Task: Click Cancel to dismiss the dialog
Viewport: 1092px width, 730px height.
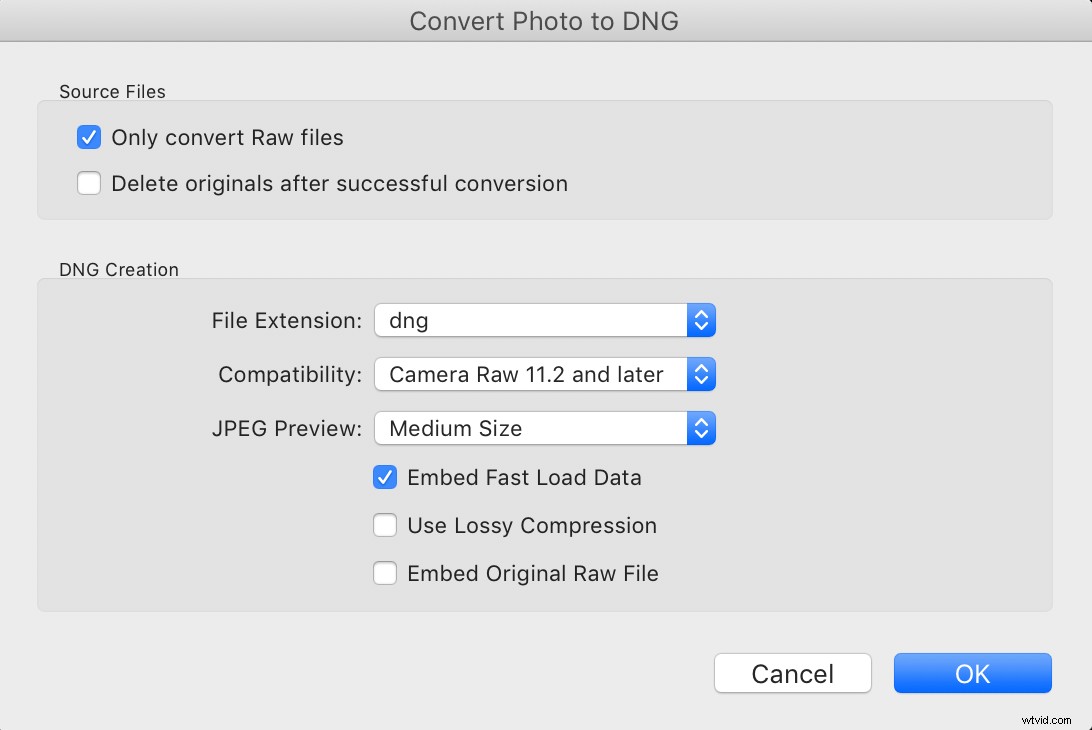Action: point(792,673)
